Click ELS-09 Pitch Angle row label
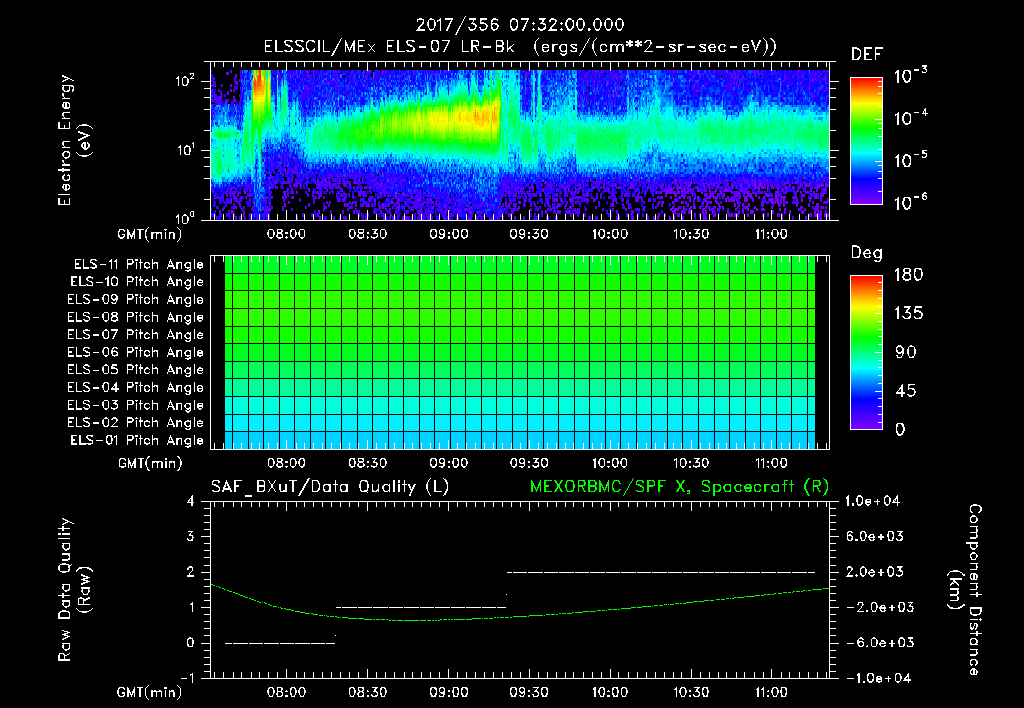The image size is (1024, 708). [135, 300]
